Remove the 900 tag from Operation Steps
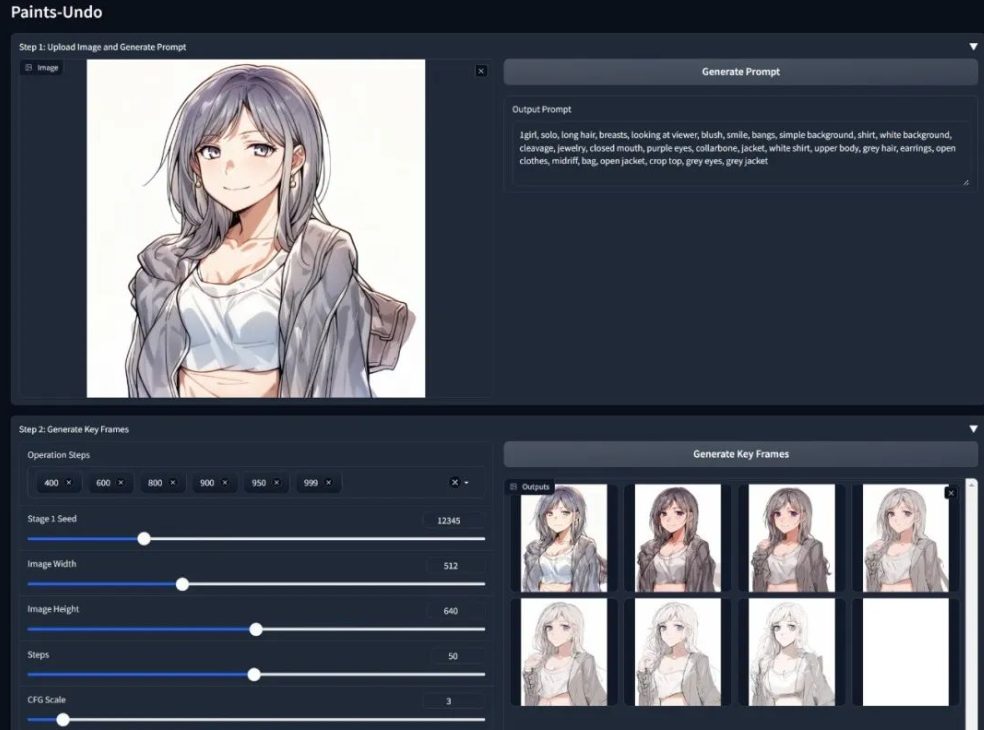The image size is (984, 730). pos(224,483)
